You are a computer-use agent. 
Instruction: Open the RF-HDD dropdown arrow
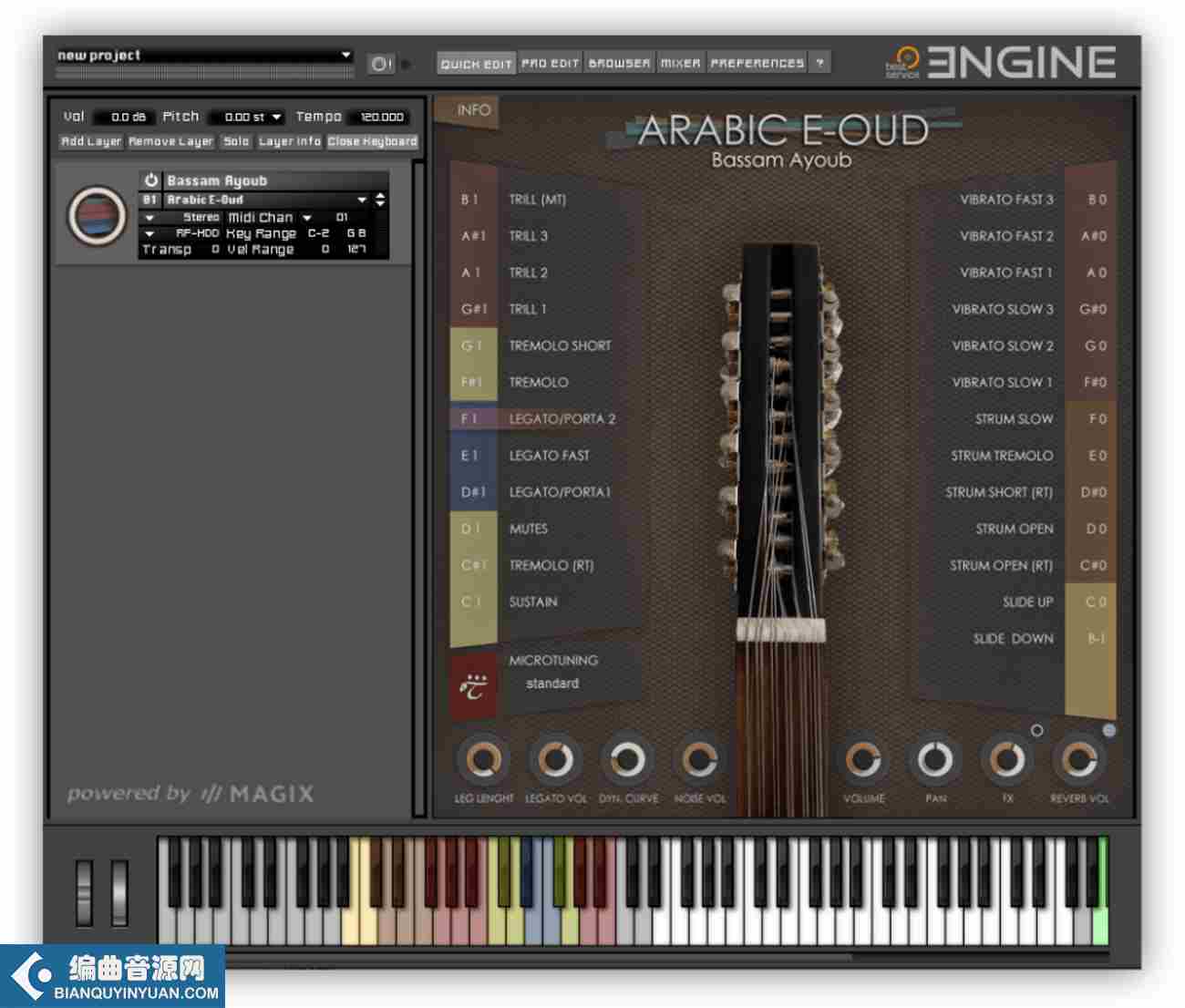[149, 233]
